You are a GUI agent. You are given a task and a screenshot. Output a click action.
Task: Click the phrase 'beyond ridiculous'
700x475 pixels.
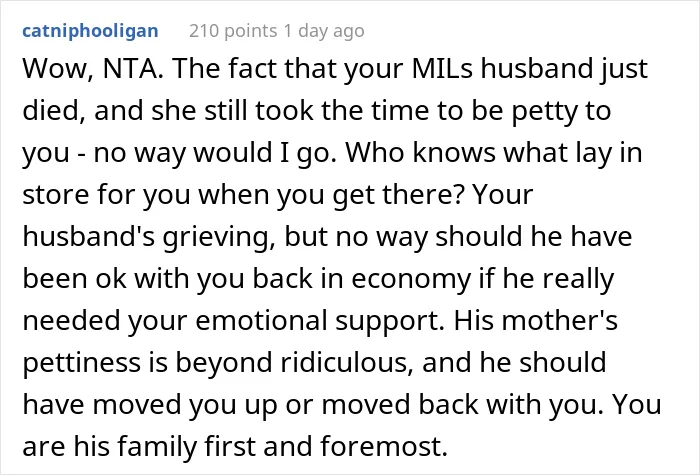(x=292, y=362)
